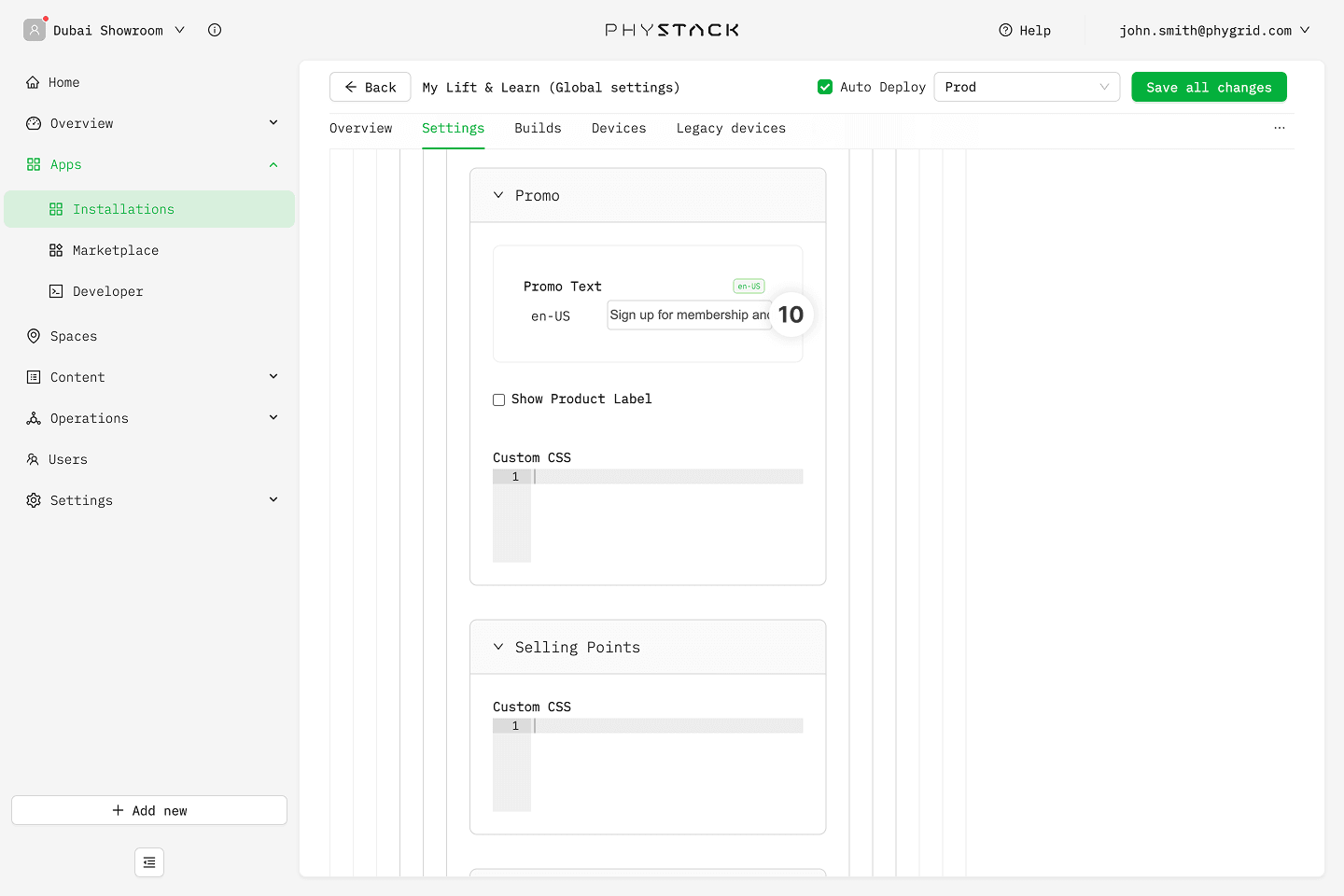Click the Operations nodes icon
Viewport: 1344px width, 896px height.
34,418
